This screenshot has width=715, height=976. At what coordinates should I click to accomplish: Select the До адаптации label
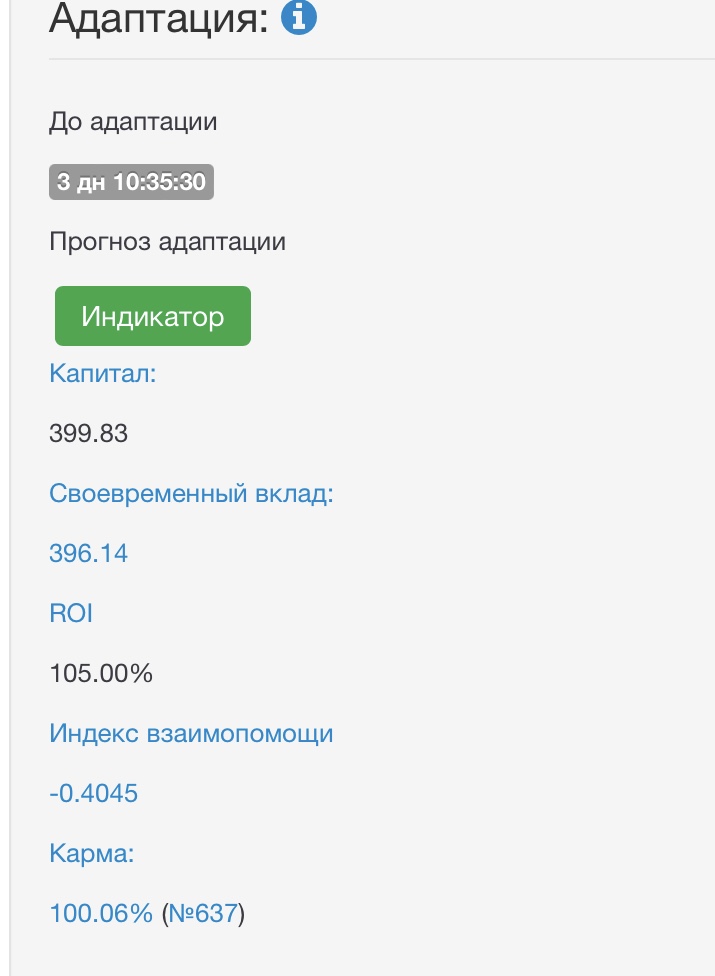(133, 123)
